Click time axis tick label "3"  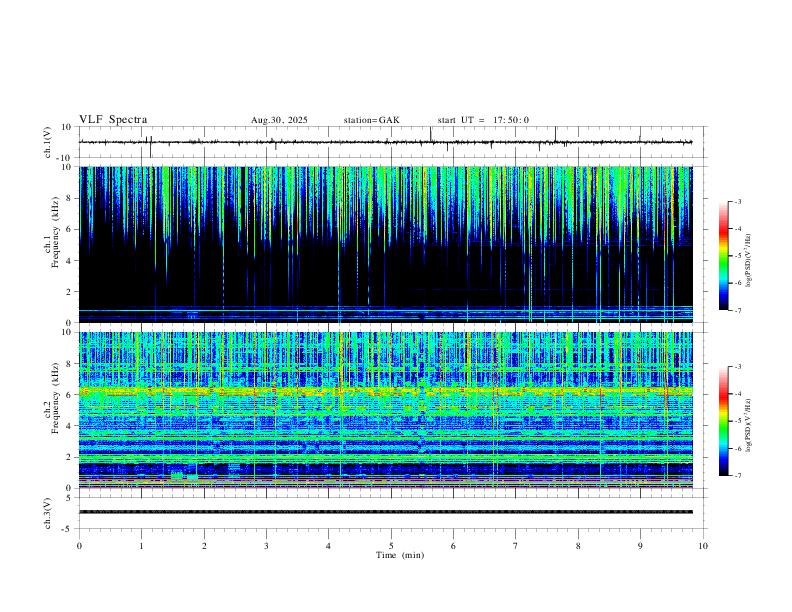[266, 546]
